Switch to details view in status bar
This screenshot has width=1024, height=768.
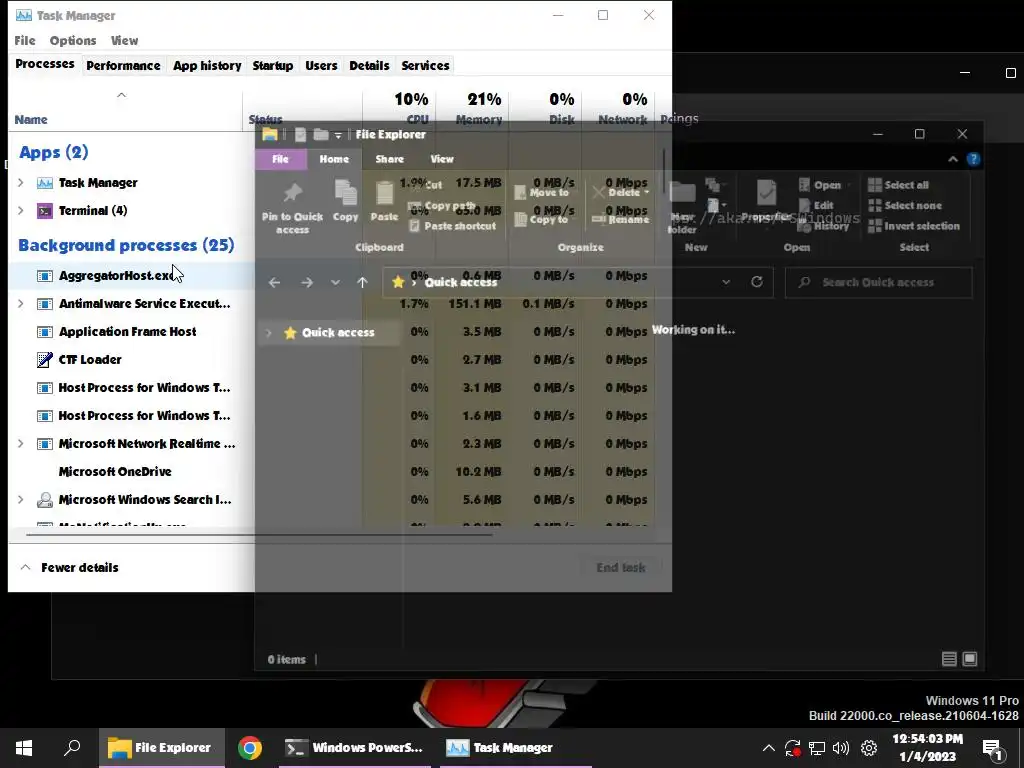[x=950, y=659]
